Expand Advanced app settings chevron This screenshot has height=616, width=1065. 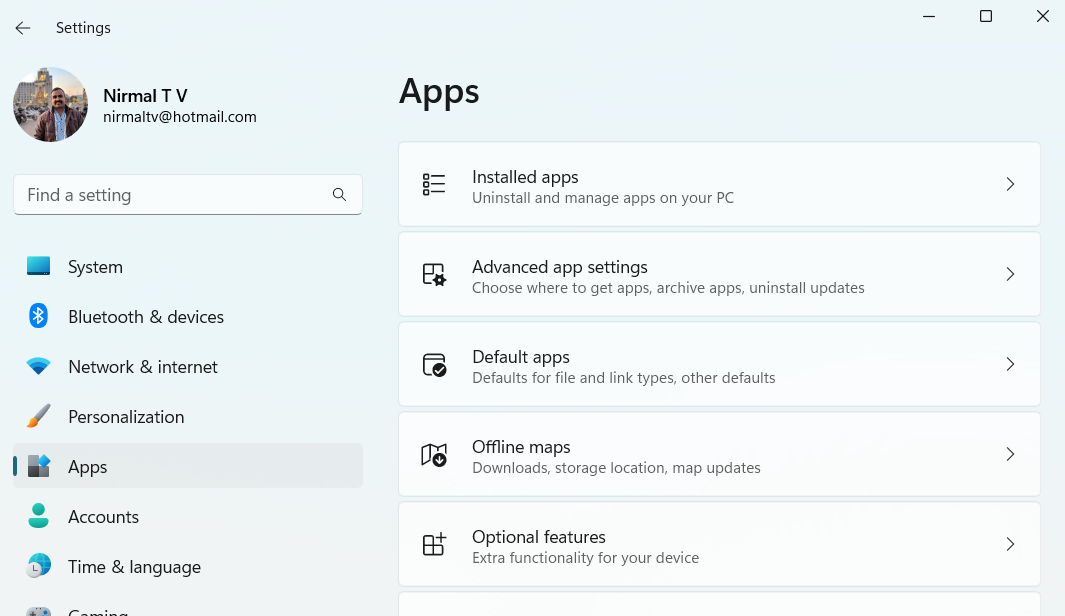tap(1010, 274)
